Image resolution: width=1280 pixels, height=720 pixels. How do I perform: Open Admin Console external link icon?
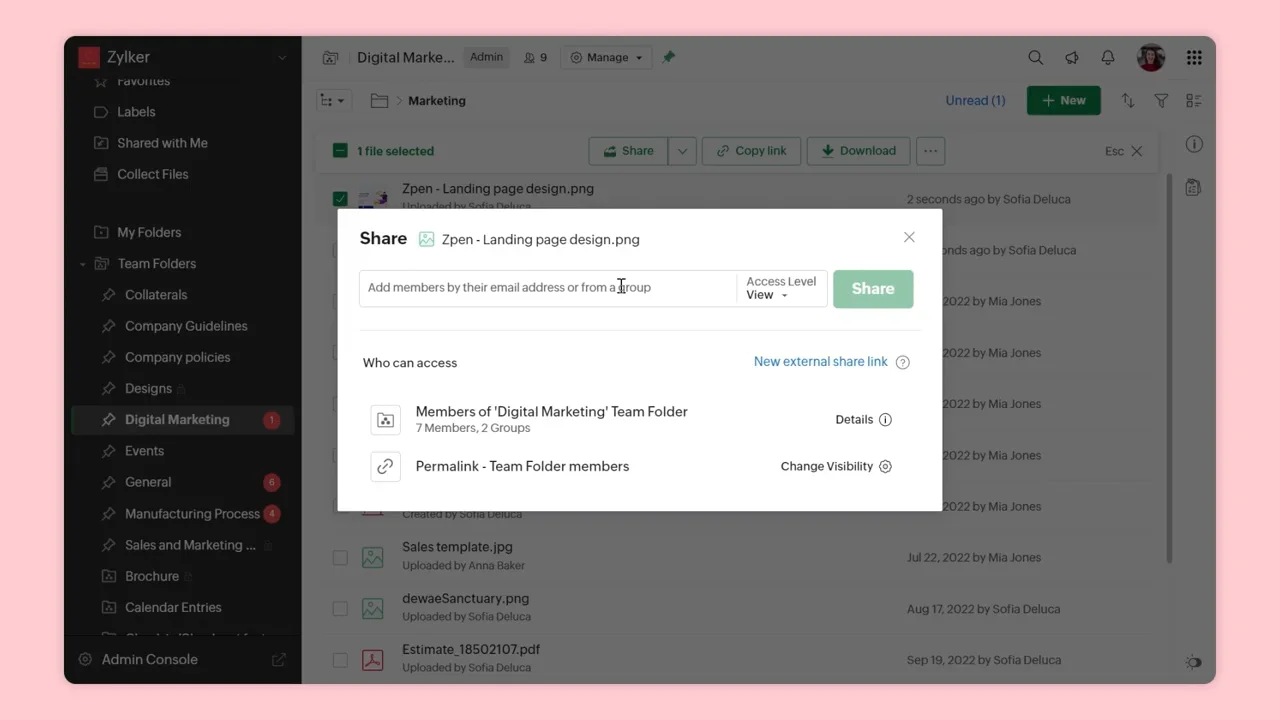[279, 660]
